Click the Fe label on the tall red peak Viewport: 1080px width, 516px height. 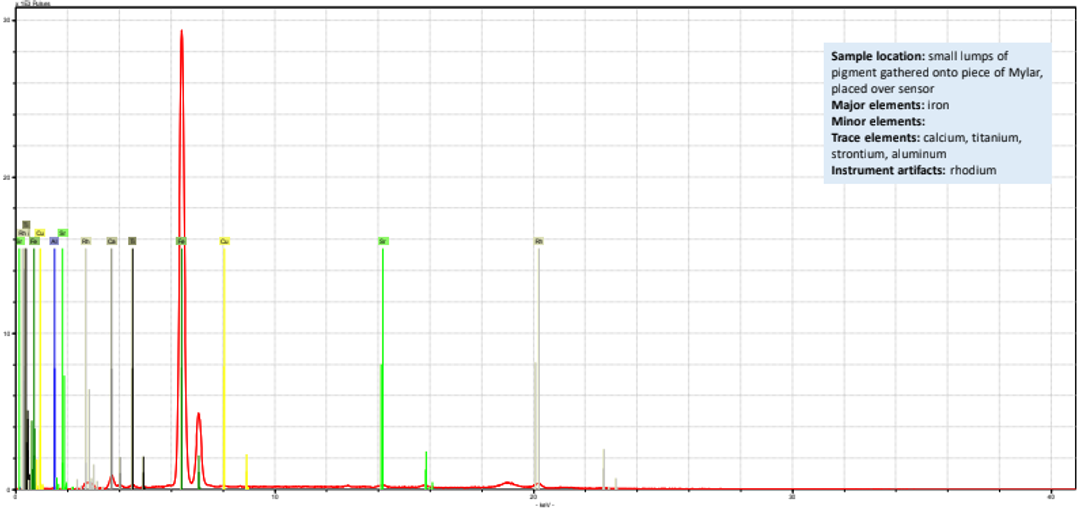pos(181,241)
